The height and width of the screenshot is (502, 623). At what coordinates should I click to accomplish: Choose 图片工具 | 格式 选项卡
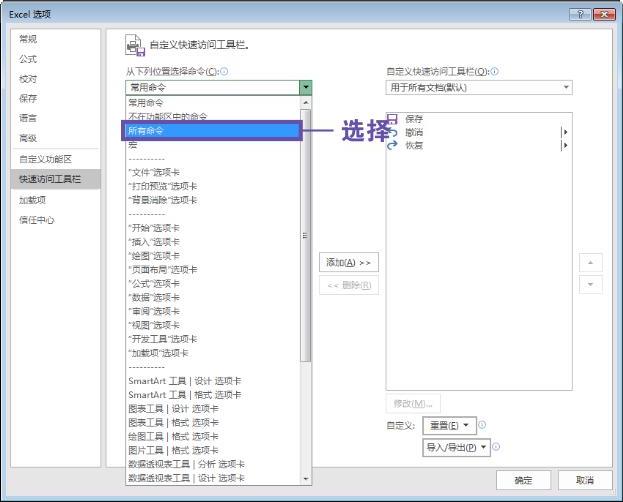[213, 450]
